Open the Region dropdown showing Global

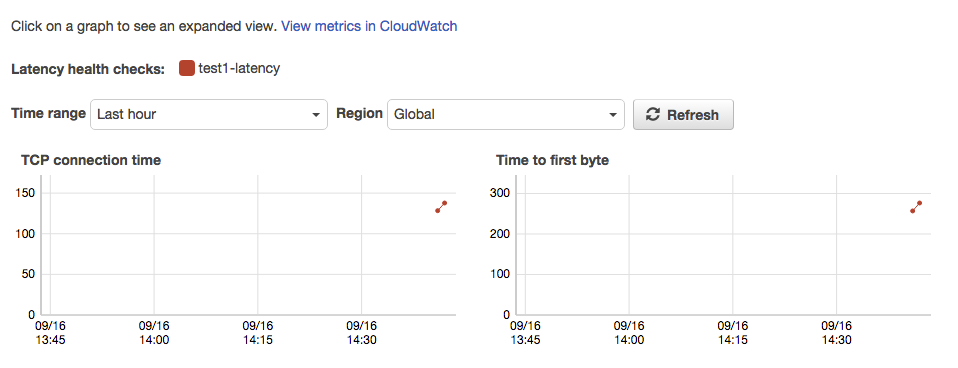coord(506,114)
